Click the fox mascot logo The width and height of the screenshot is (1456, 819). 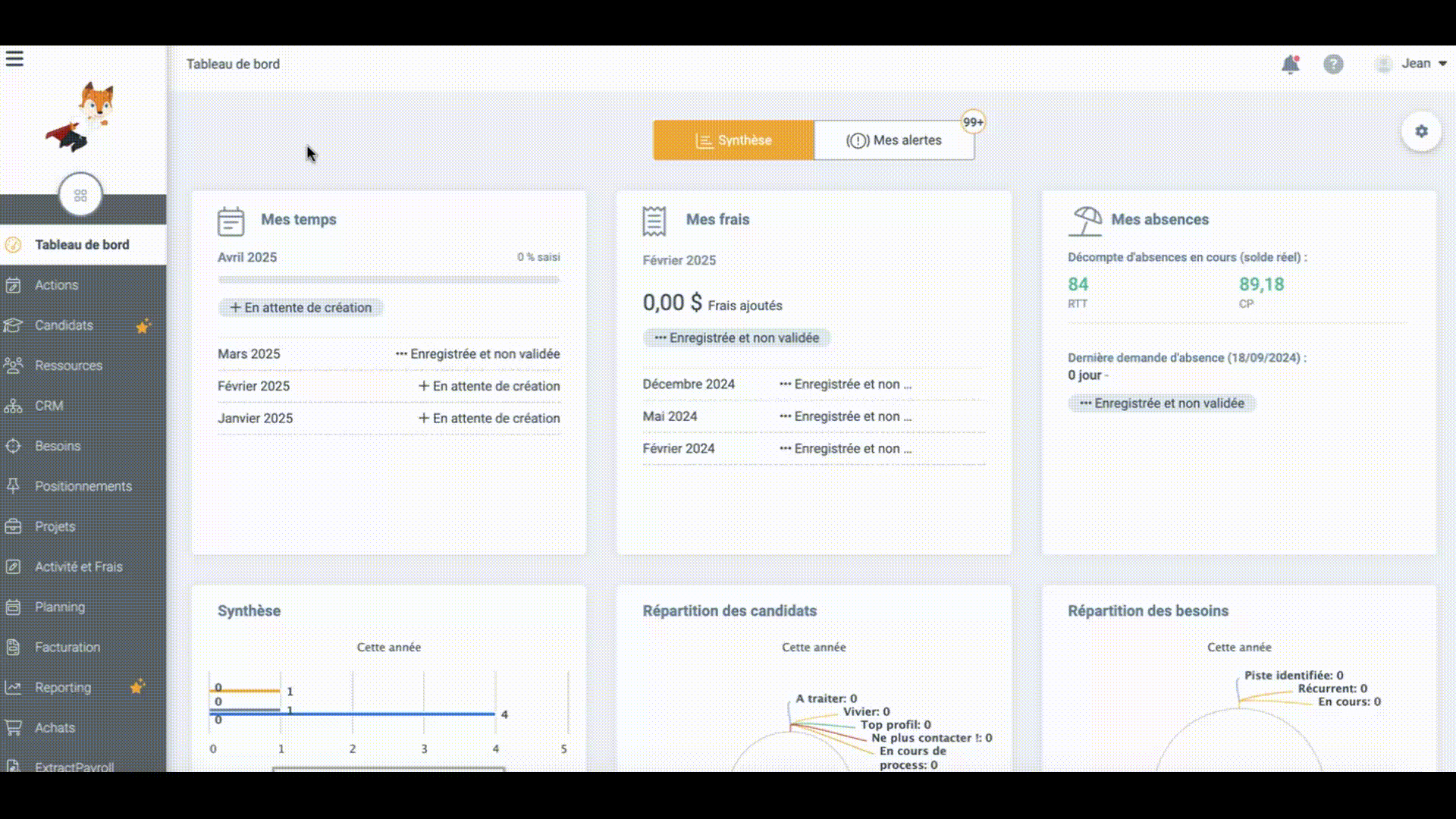(x=82, y=117)
